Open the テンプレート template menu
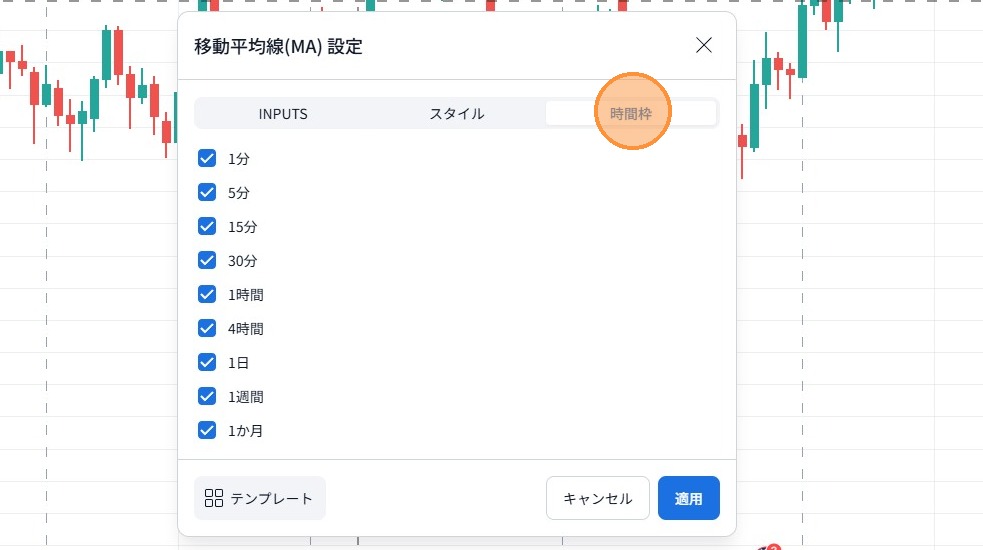983x550 pixels. 260,498
